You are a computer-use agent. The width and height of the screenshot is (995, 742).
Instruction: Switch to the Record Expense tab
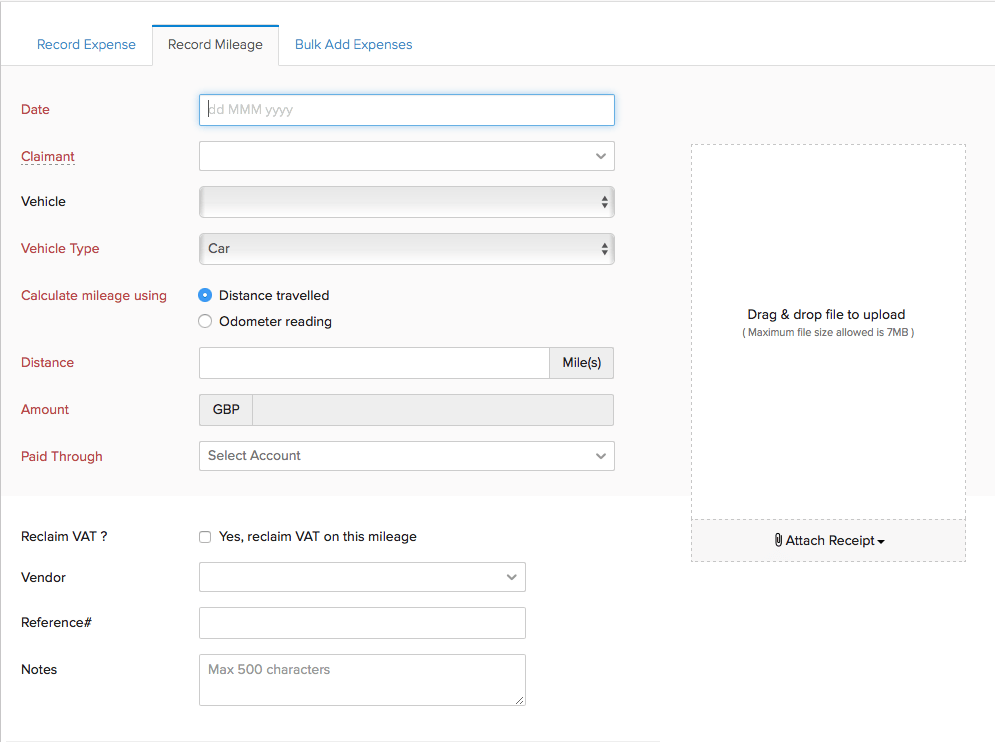[86, 45]
